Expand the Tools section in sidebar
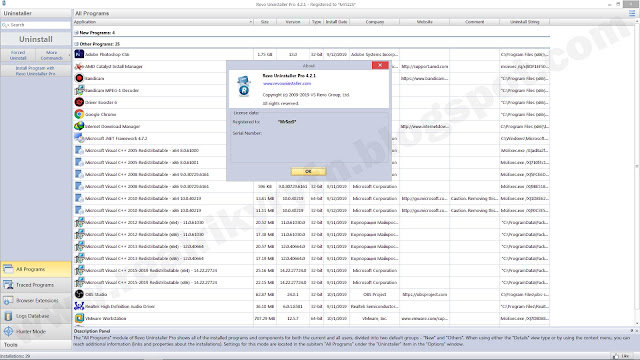The width and height of the screenshot is (640, 360). [36, 345]
